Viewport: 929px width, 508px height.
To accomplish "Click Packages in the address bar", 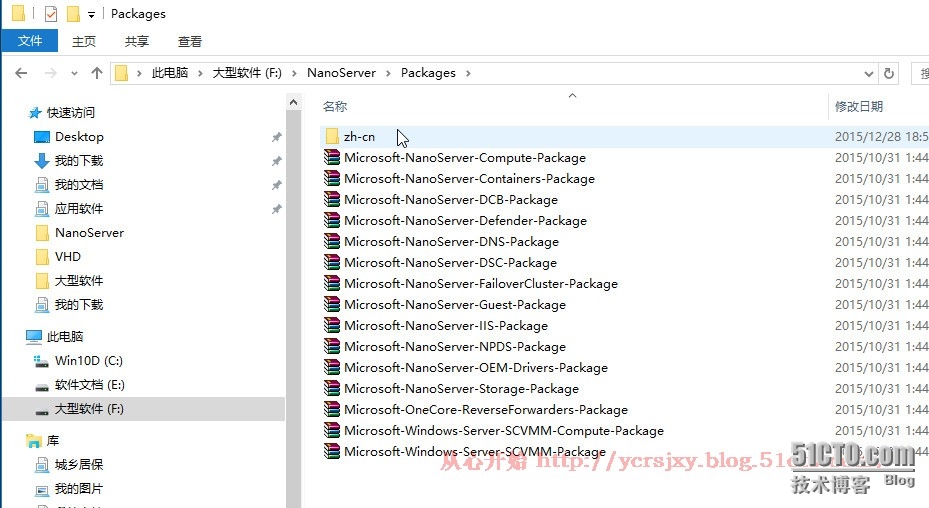I will pyautogui.click(x=428, y=73).
